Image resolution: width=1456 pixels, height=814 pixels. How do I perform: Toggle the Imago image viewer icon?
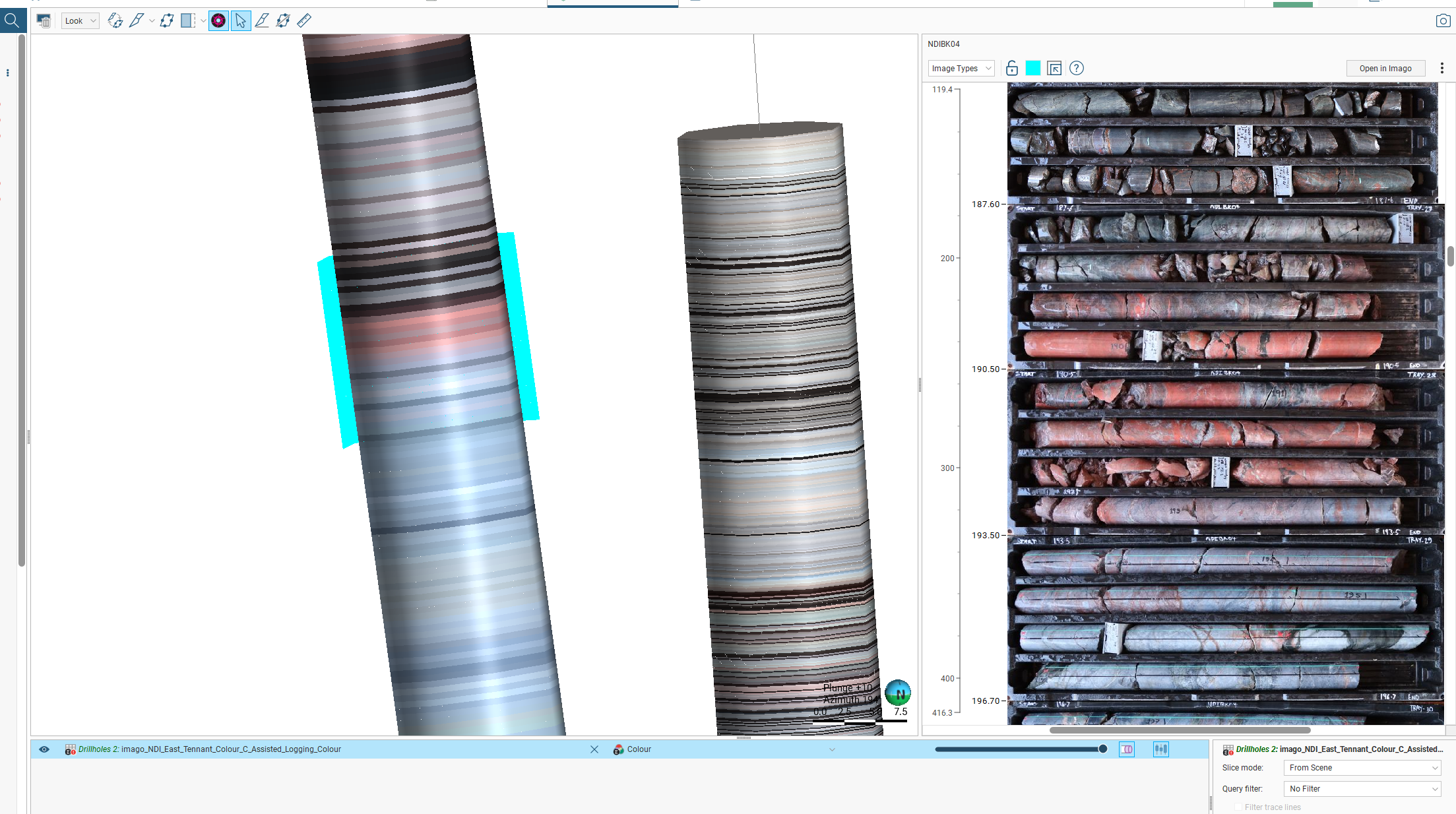pyautogui.click(x=218, y=21)
